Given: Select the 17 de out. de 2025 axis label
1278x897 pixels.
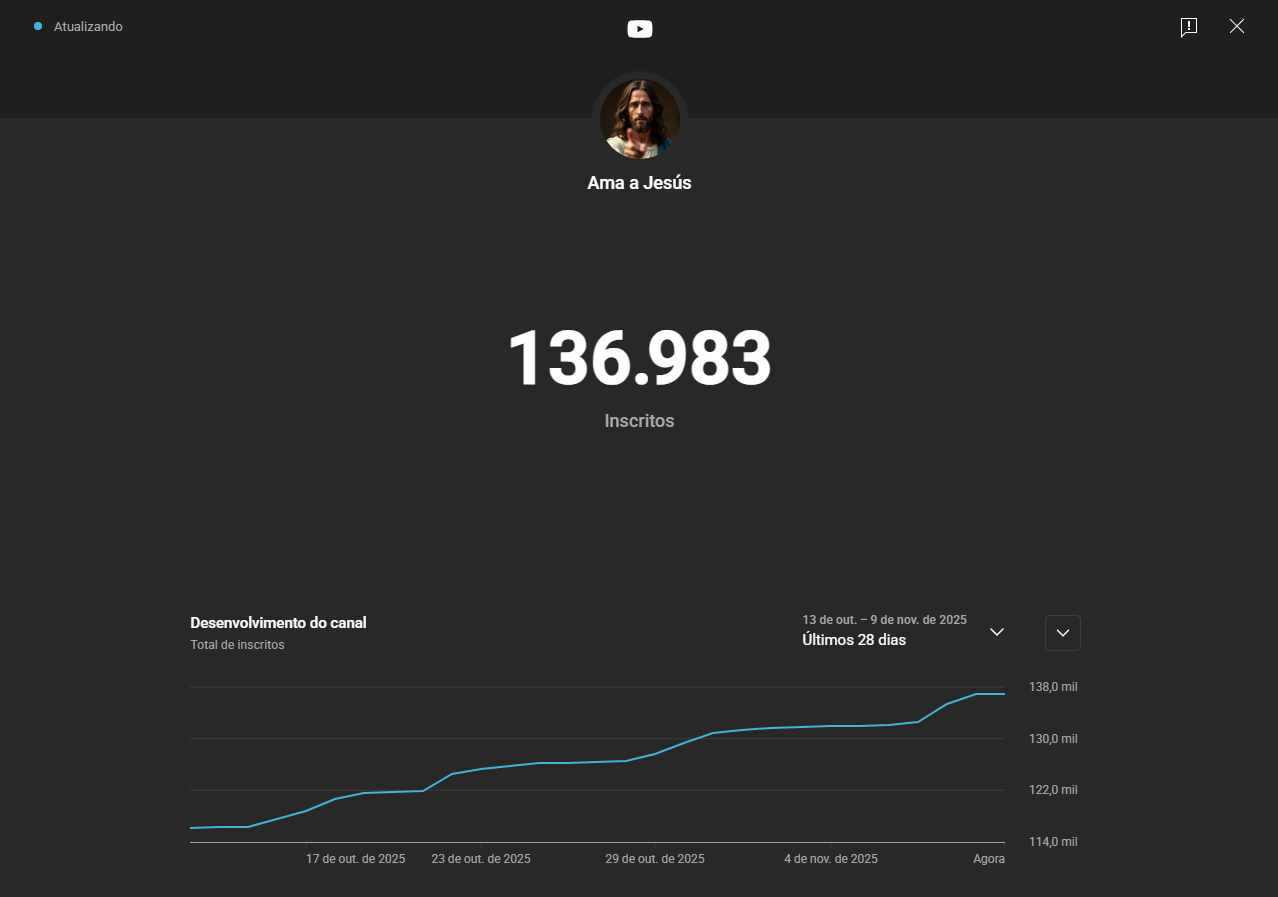Looking at the screenshot, I should click(355, 859).
